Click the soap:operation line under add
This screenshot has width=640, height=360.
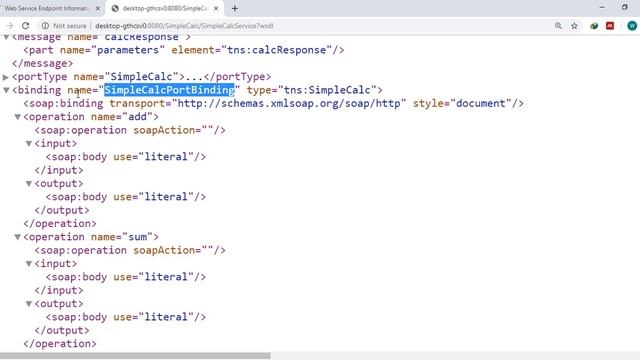[130, 130]
